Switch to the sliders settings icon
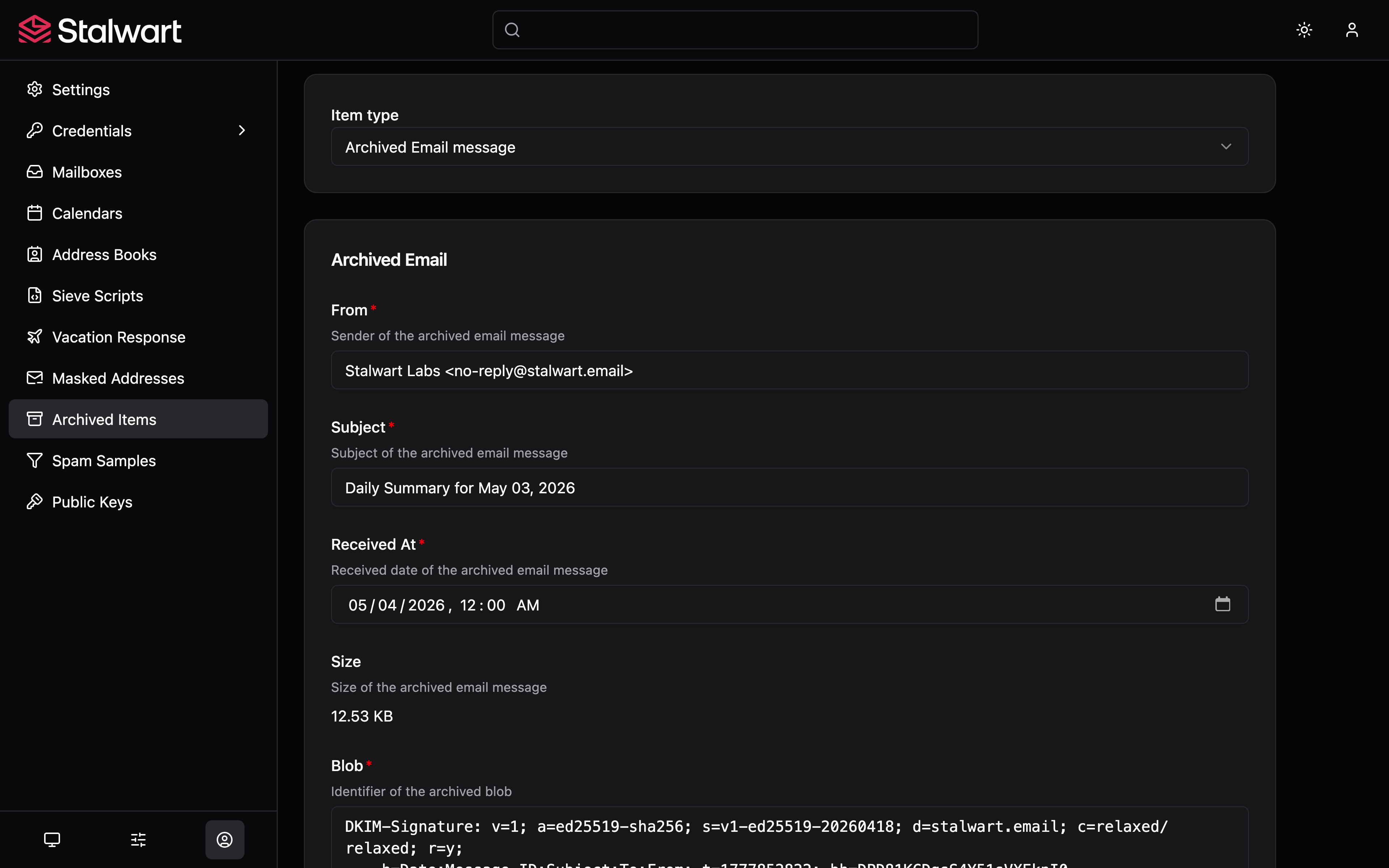Image resolution: width=1389 pixels, height=868 pixels. click(138, 840)
